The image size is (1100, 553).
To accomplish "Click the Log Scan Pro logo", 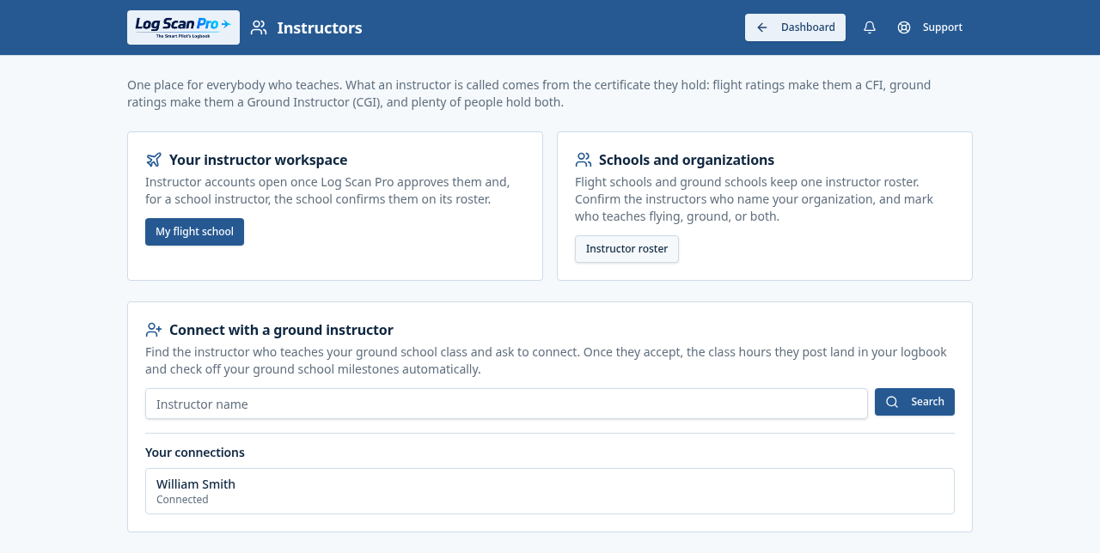I will pyautogui.click(x=183, y=27).
